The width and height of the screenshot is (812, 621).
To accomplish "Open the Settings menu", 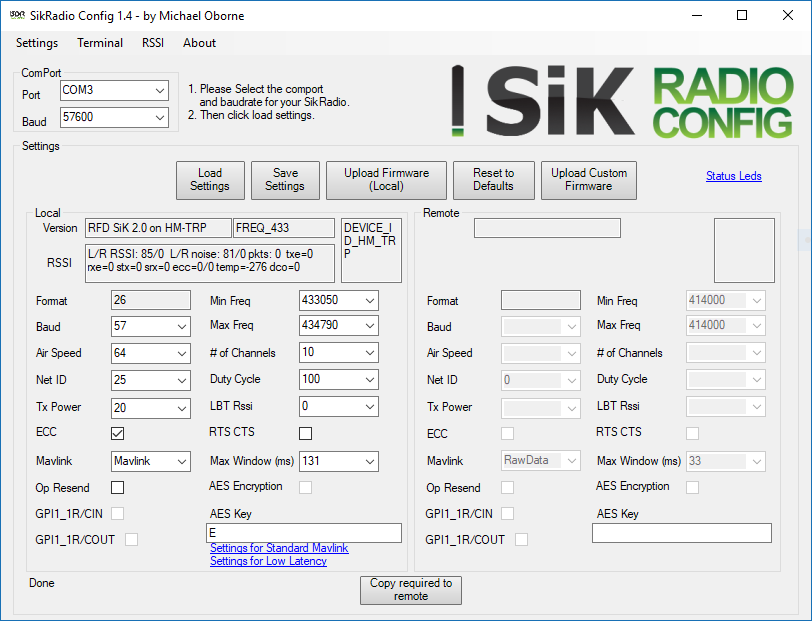I will [37, 43].
